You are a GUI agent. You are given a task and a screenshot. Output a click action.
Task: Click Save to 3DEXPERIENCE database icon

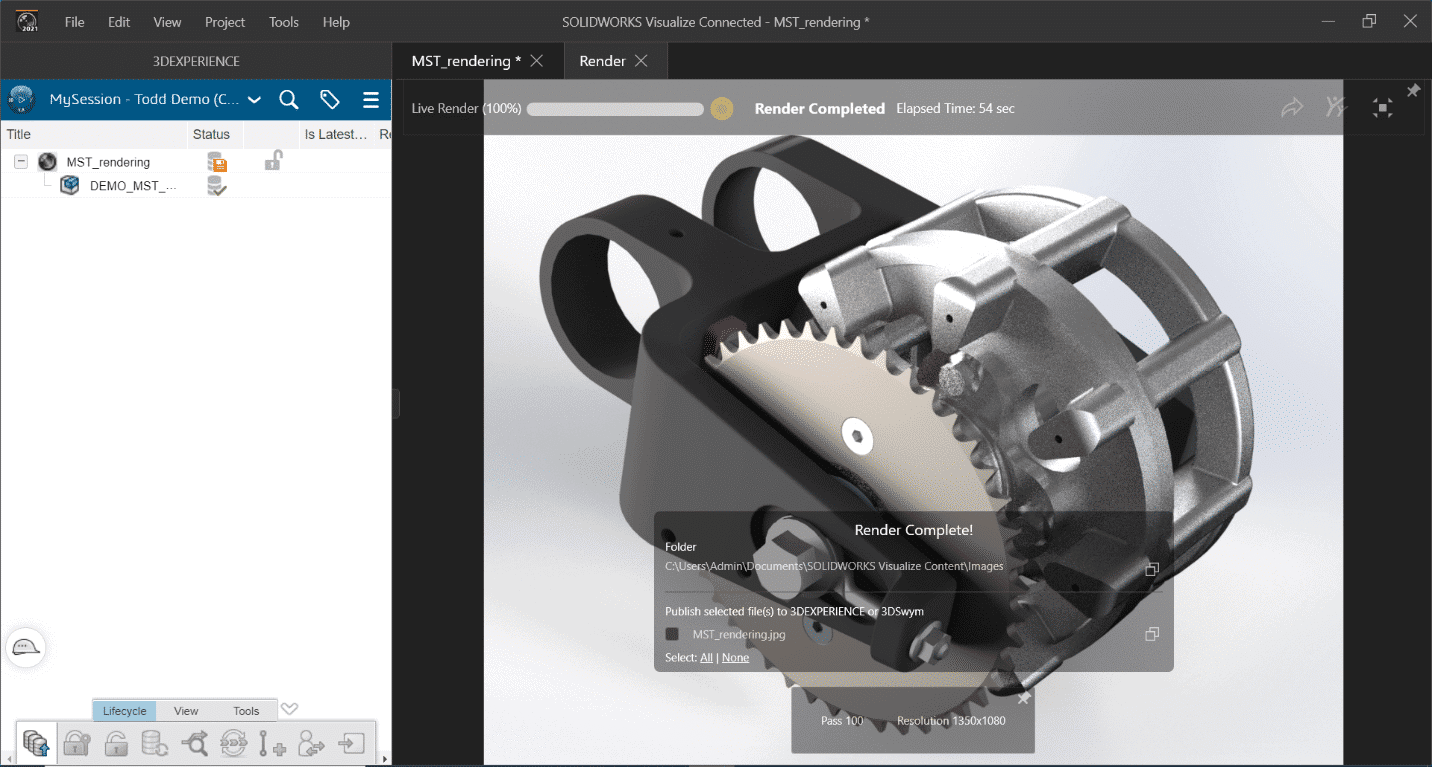click(x=36, y=743)
